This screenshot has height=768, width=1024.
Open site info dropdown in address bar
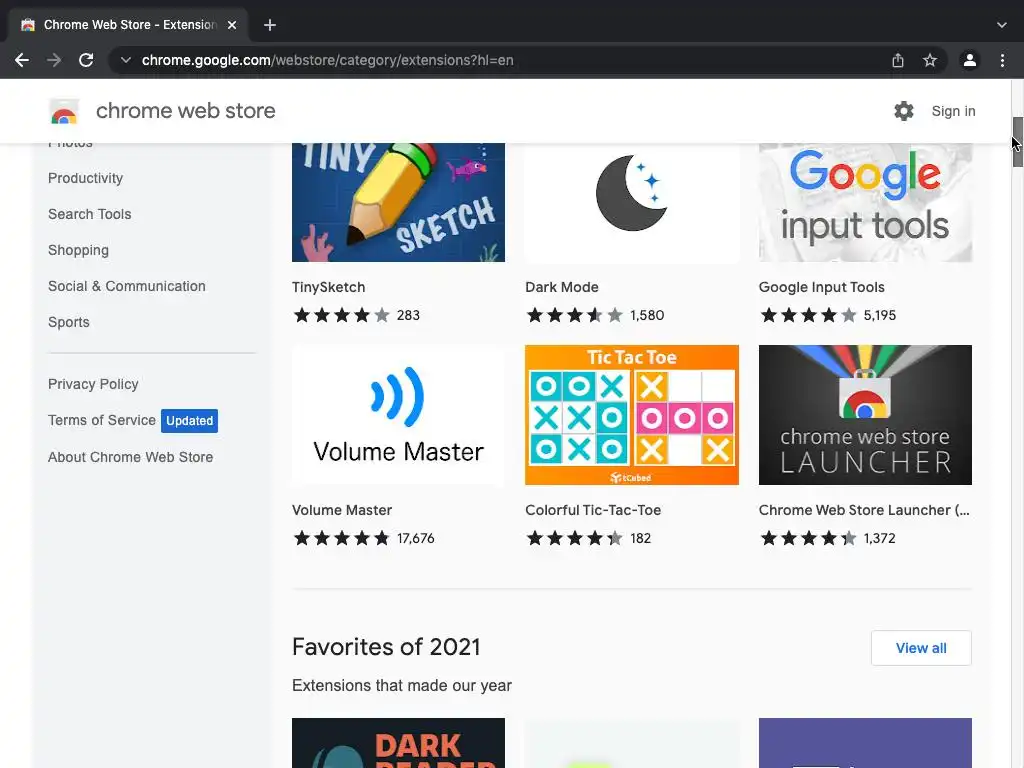pos(125,60)
